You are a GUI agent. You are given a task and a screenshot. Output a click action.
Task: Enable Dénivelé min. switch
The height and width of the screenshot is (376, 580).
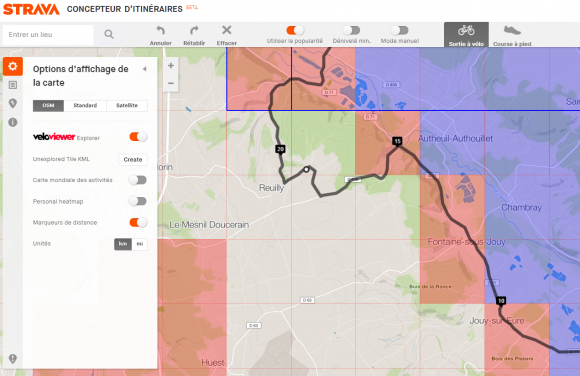tap(351, 30)
